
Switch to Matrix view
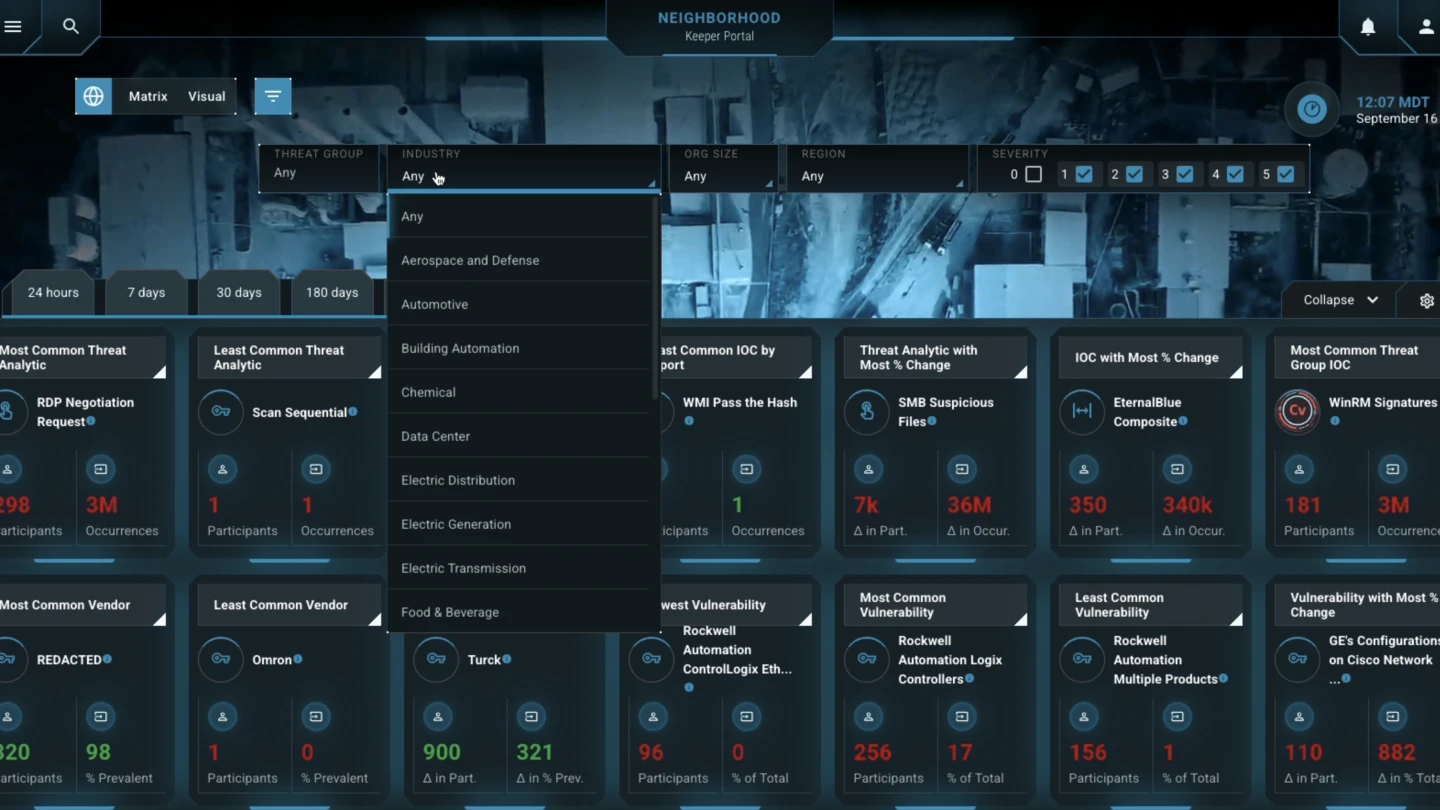(148, 97)
